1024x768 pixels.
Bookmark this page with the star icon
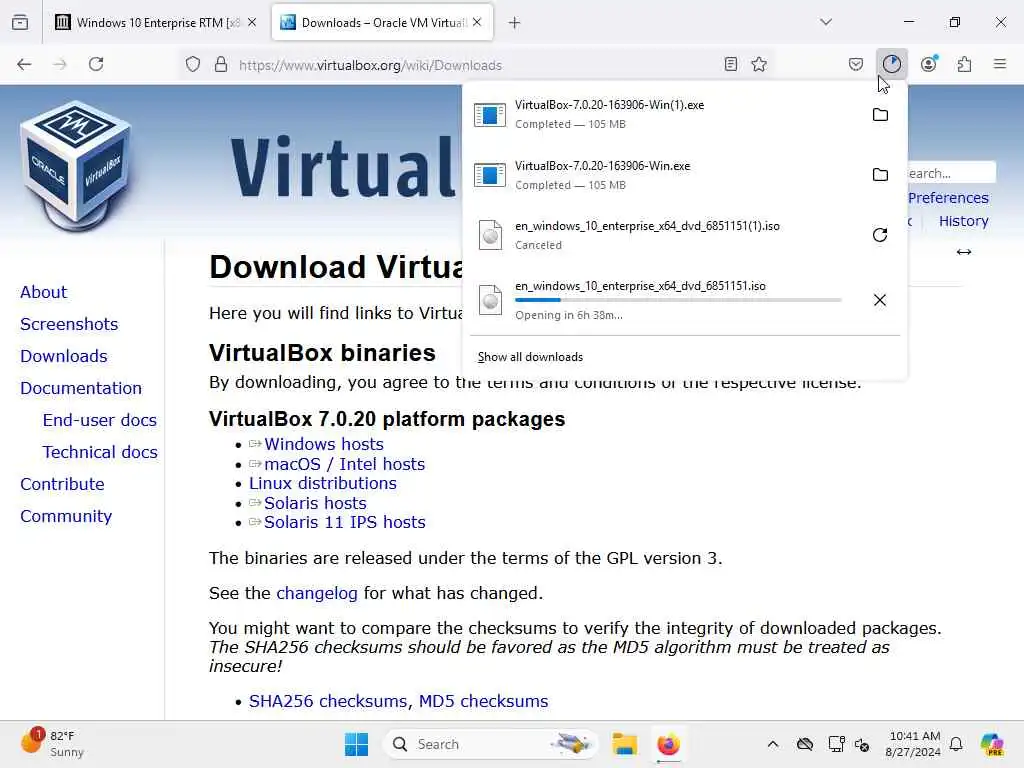(x=759, y=64)
